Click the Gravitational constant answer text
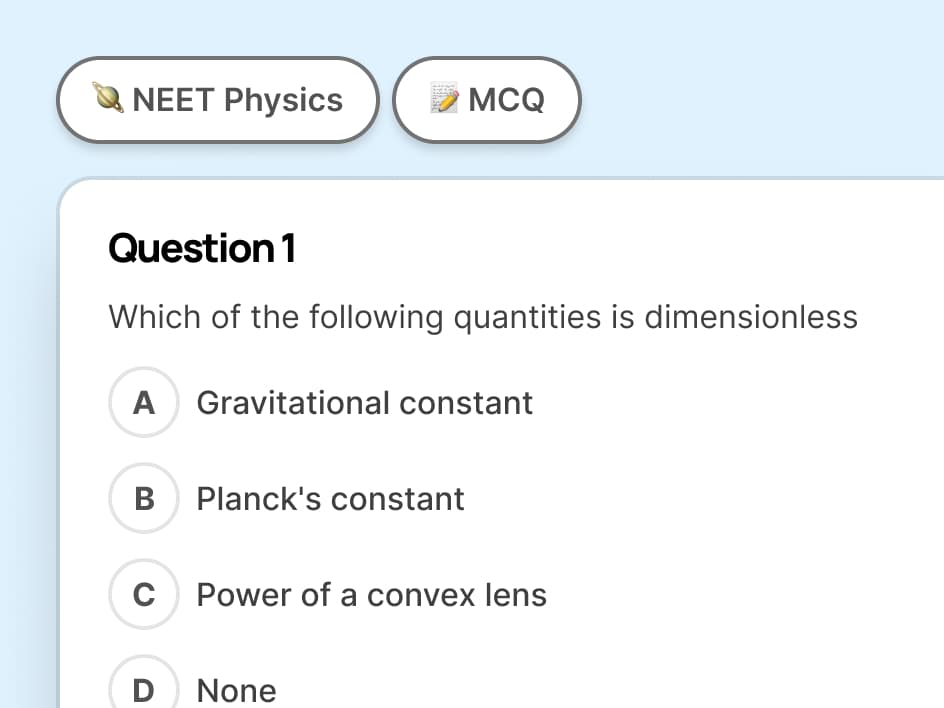The height and width of the screenshot is (708, 944). (x=365, y=403)
